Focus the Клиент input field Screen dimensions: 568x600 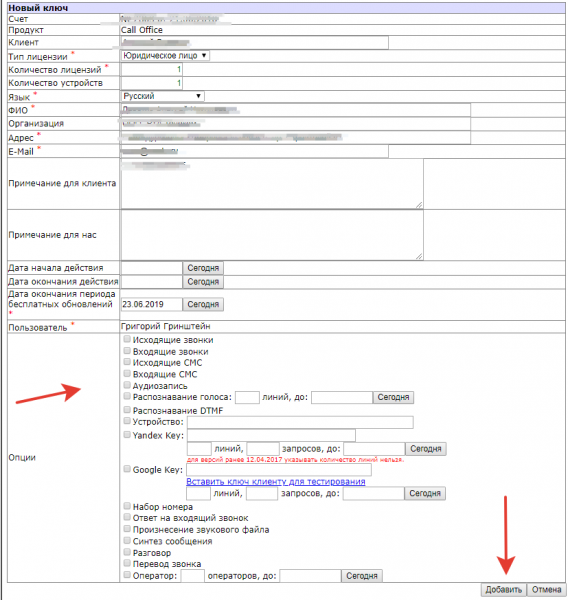click(x=255, y=42)
